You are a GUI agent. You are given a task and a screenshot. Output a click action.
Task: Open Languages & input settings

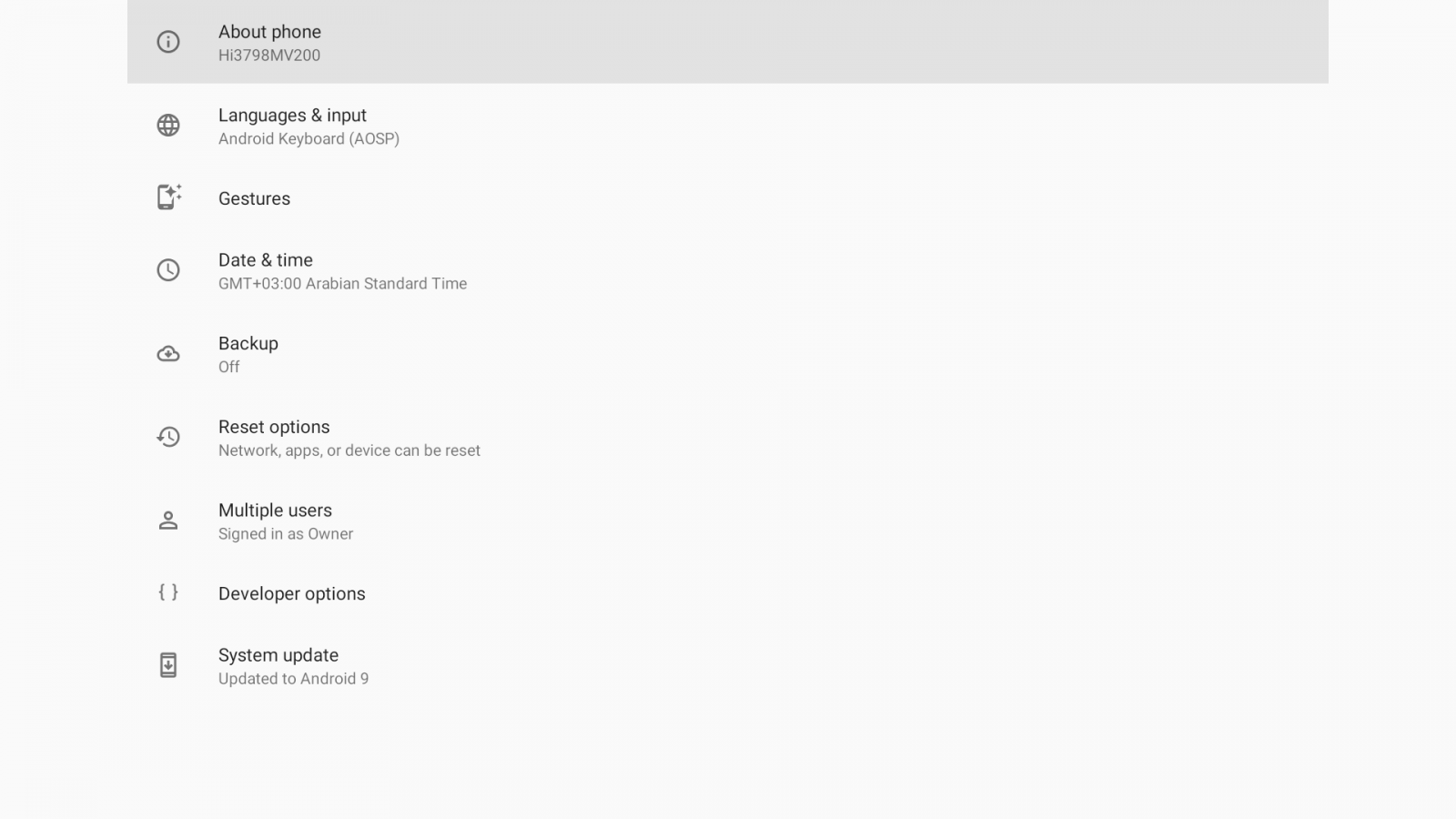pos(292,116)
